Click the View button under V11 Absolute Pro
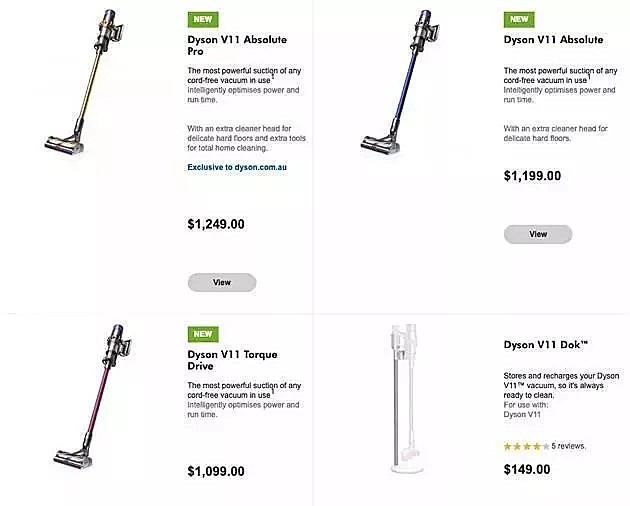The height and width of the screenshot is (506, 630). point(222,283)
